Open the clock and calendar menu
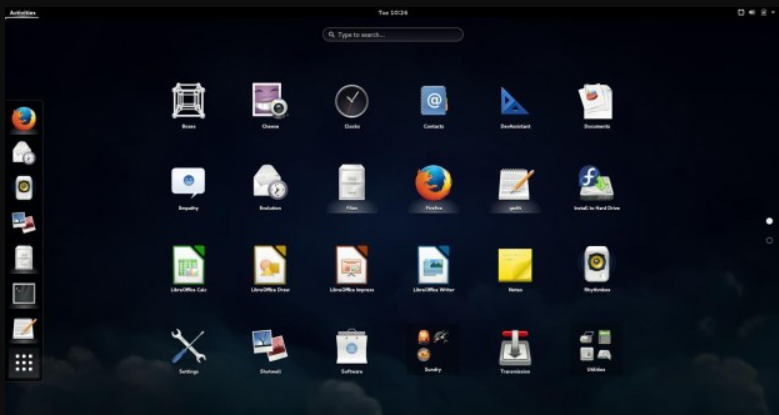779x415 pixels. (392, 13)
